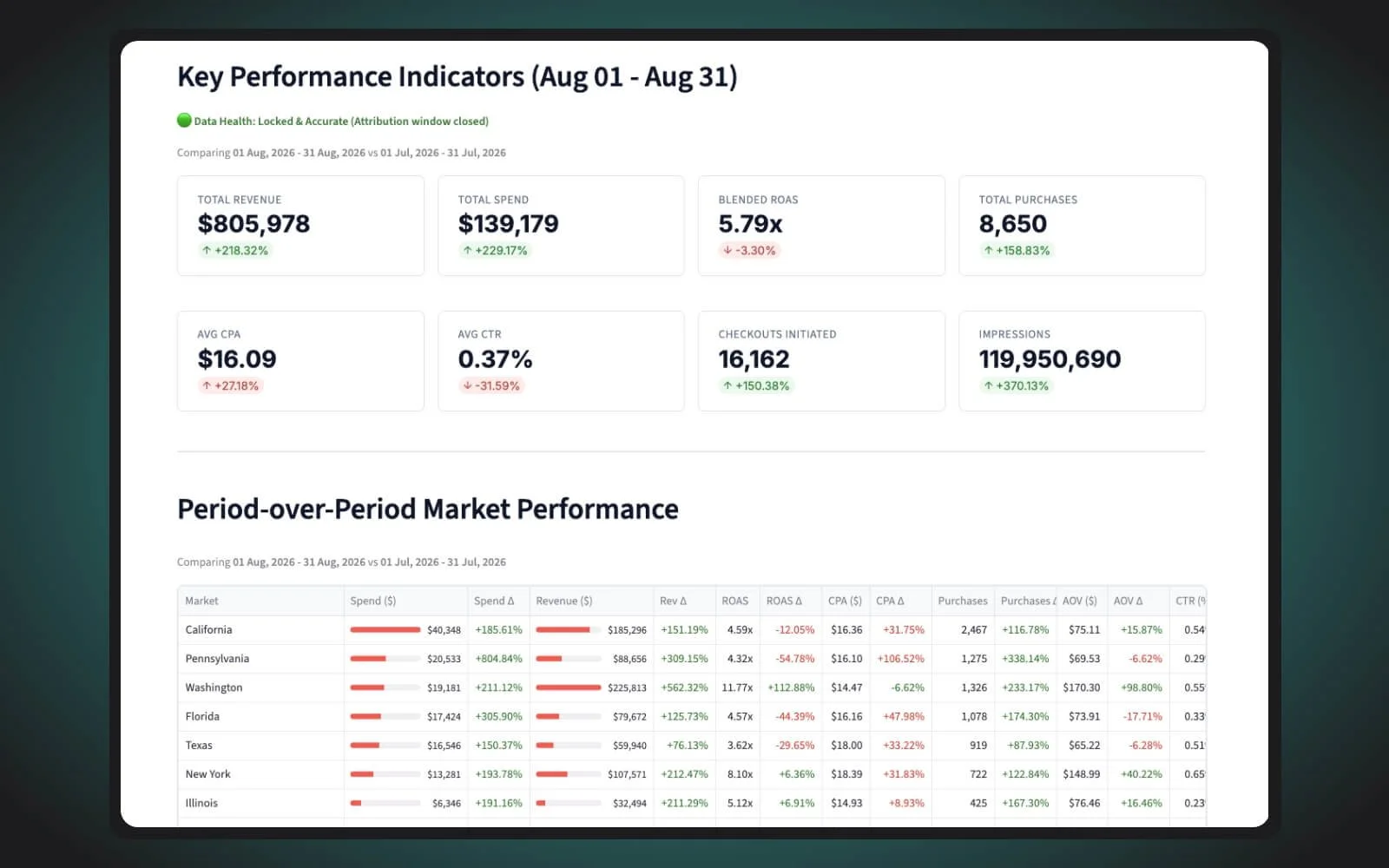Viewport: 1389px width, 868px height.
Task: Click the Impressions +370.13% change badge
Action: coord(1016,385)
